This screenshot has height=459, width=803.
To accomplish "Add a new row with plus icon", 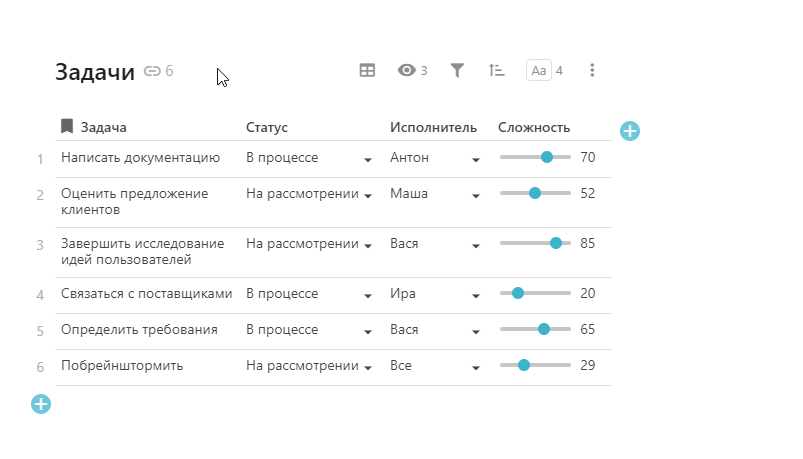I will [x=41, y=404].
